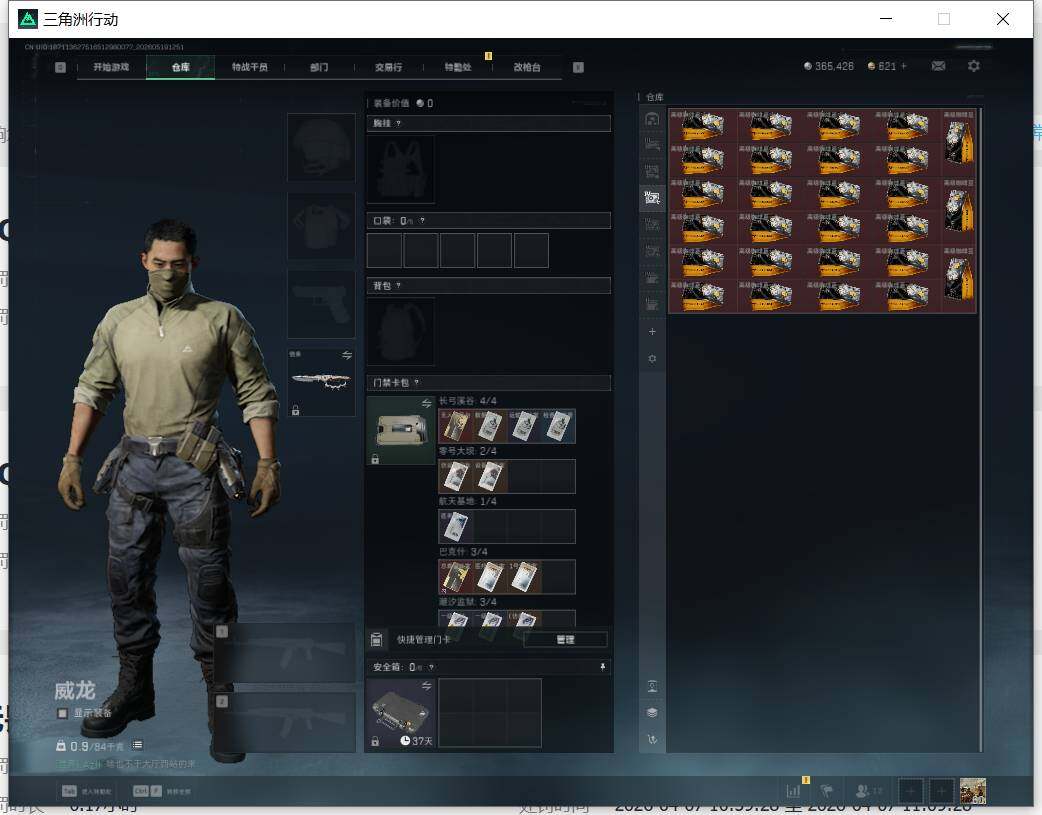Click the first empty pocket slot
Screen dimensions: 1042x815
coord(384,250)
